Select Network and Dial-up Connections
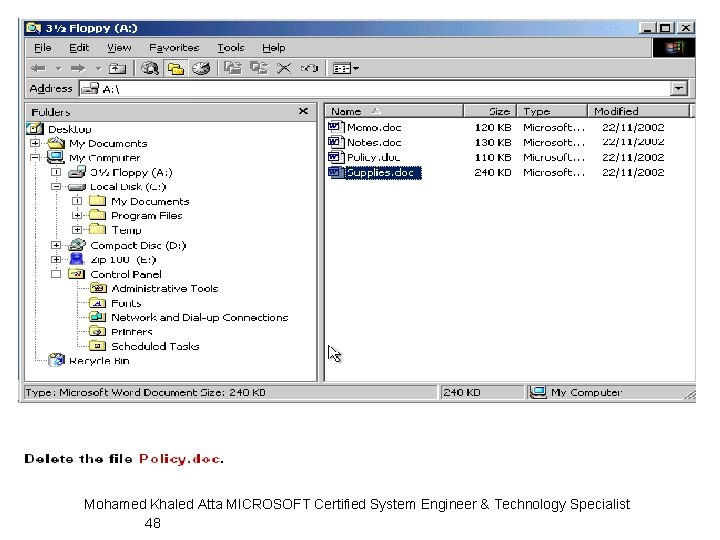The height and width of the screenshot is (540, 720). click(x=200, y=317)
